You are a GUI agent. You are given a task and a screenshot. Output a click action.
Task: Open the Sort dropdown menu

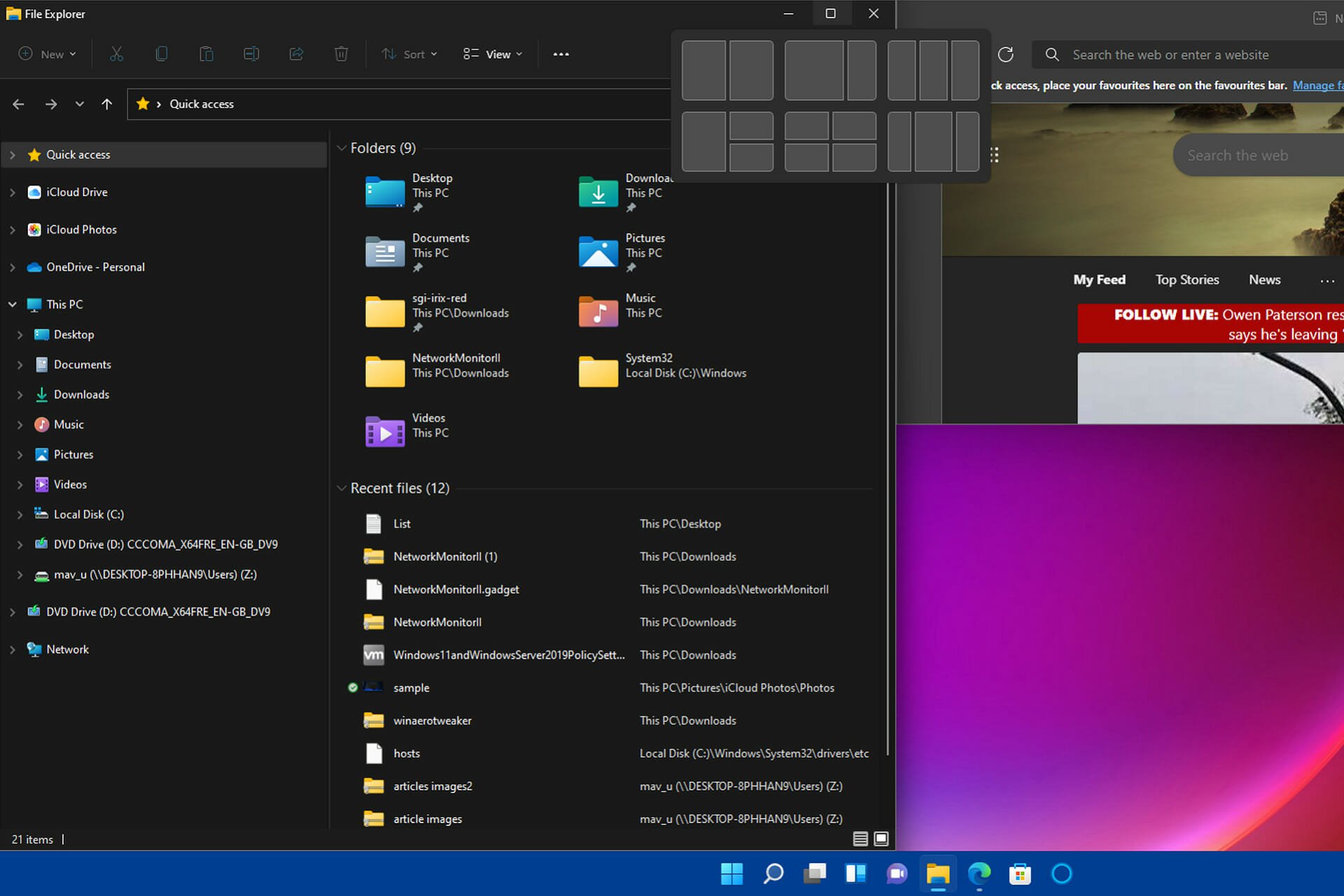pos(409,54)
